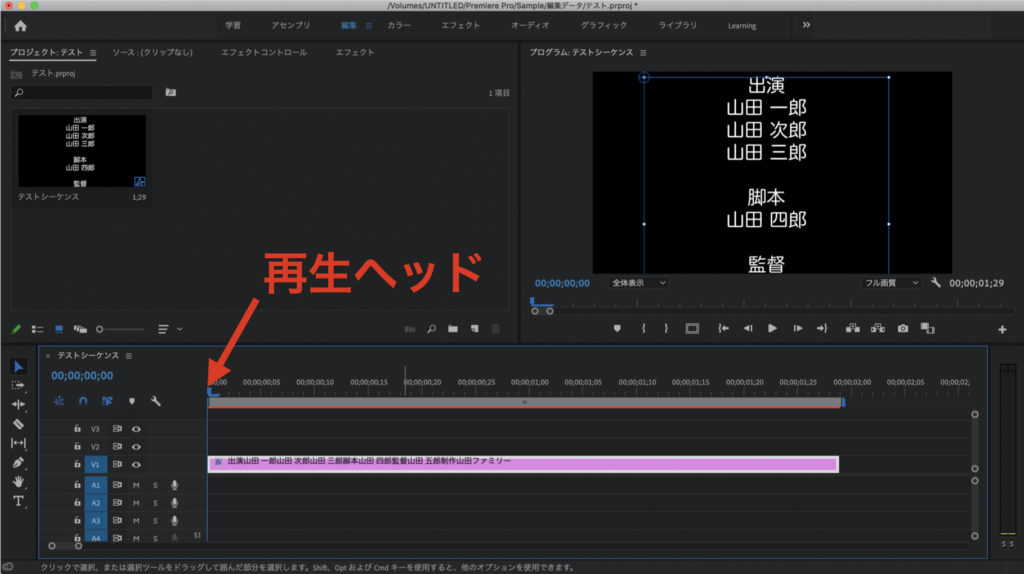Select the Pen tool

point(18,462)
